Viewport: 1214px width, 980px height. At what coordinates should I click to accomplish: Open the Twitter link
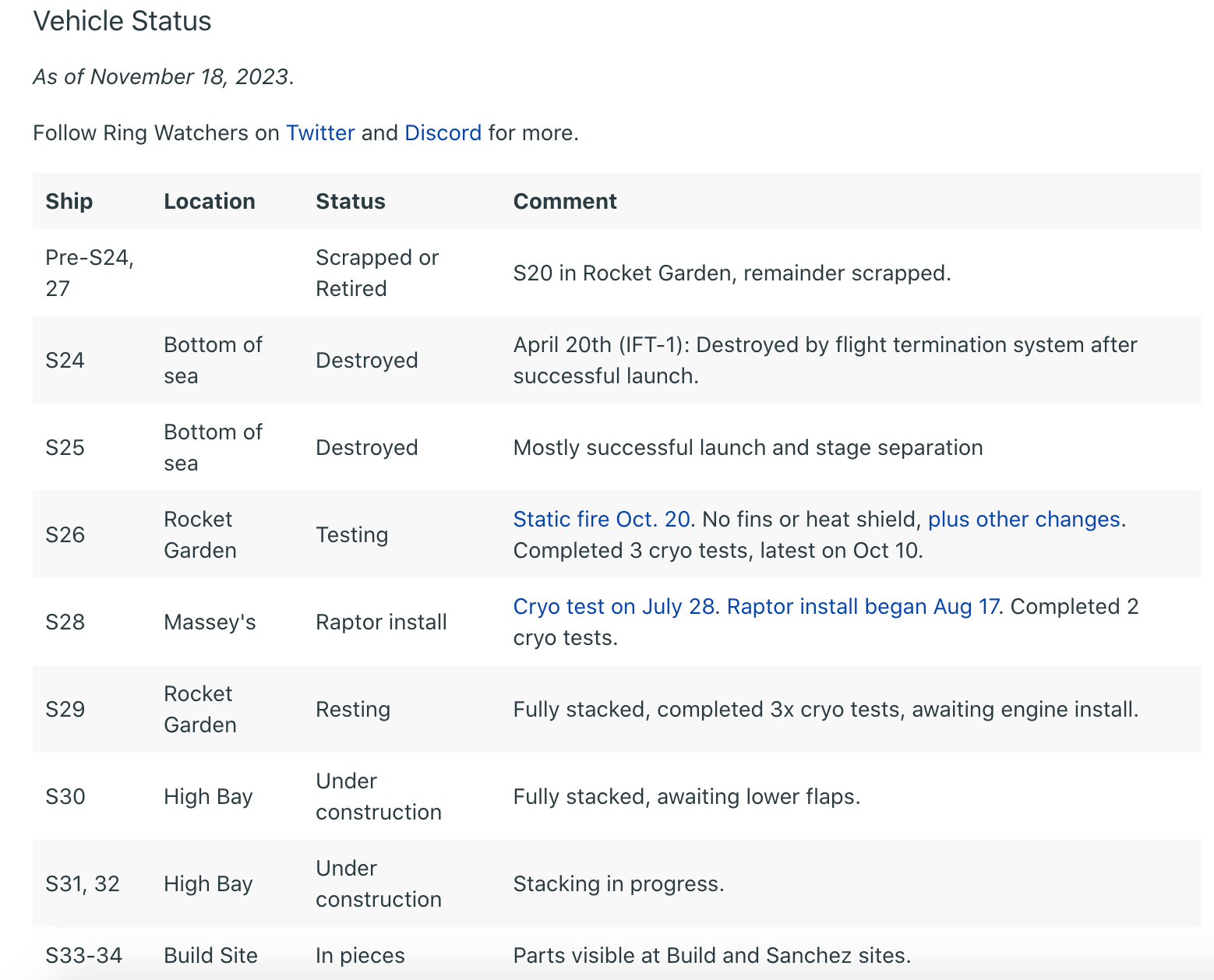pos(320,133)
